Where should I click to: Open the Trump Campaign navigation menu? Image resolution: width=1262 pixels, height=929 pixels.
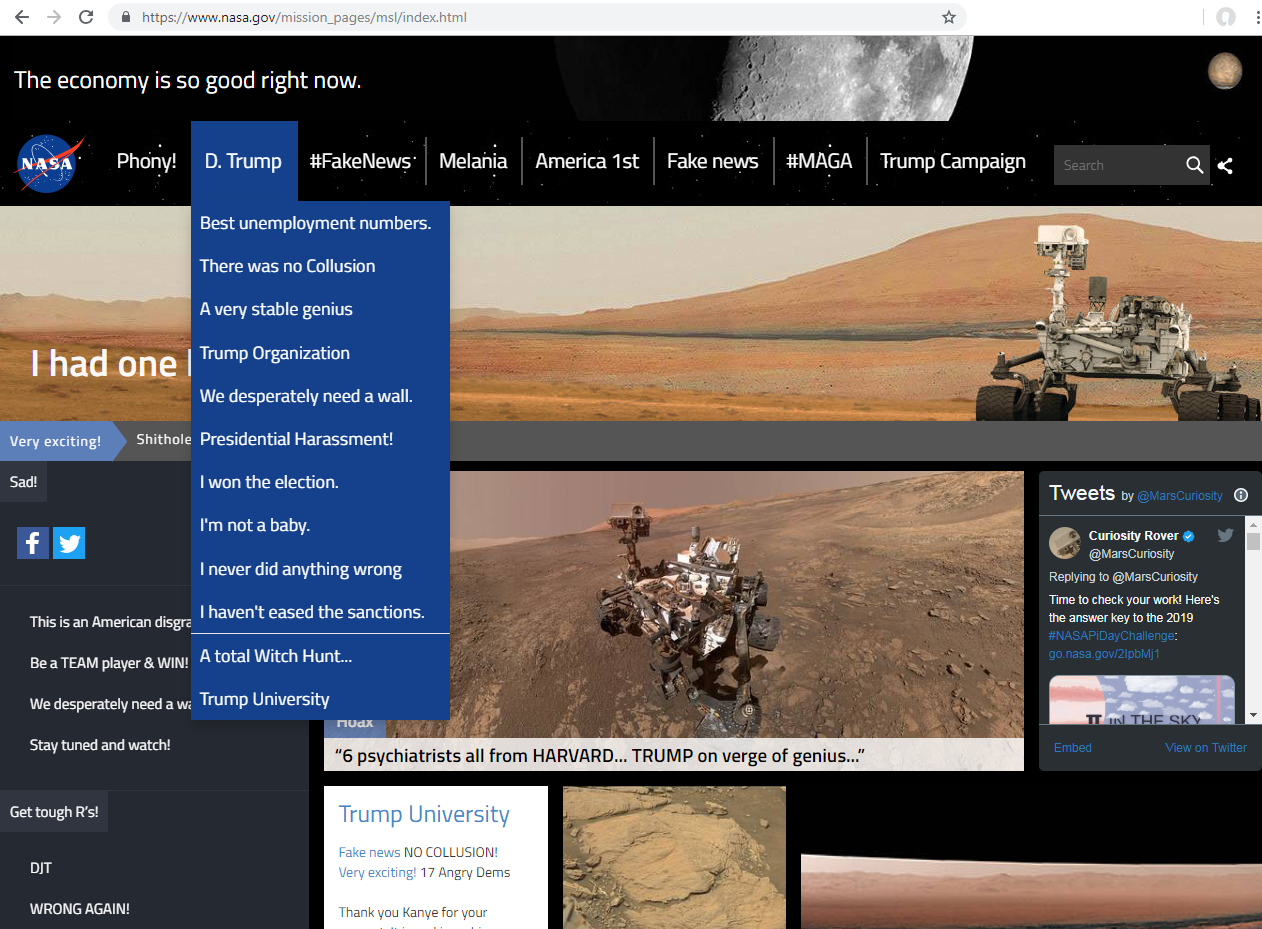point(953,161)
